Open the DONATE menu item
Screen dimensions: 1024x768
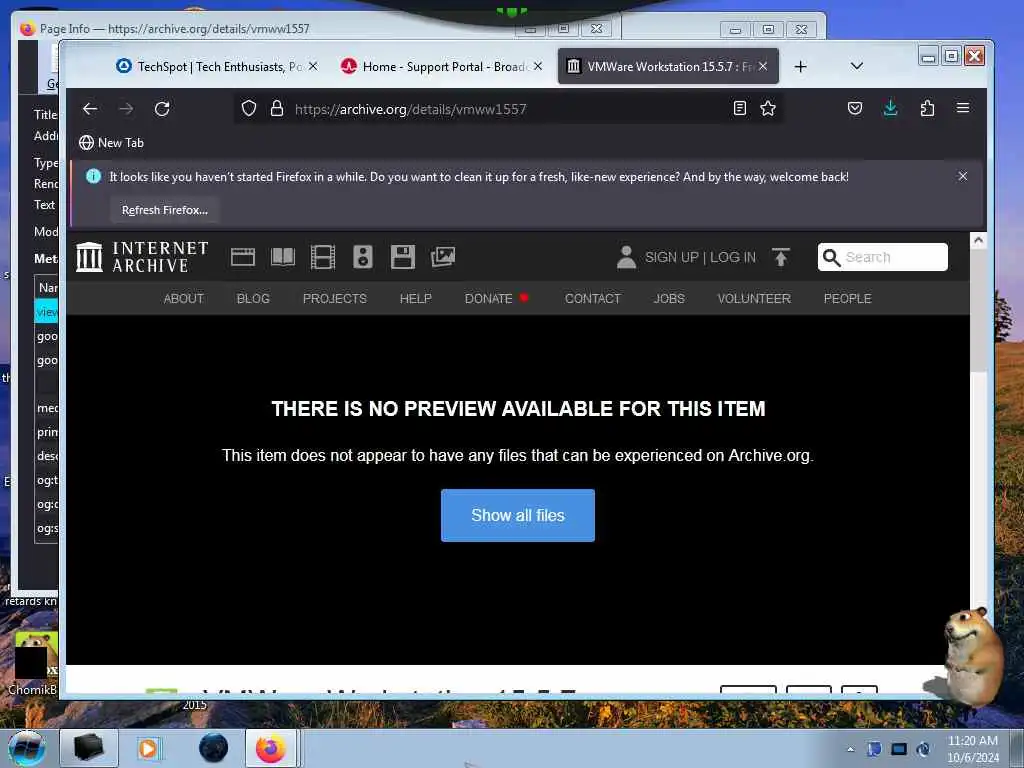[x=488, y=298]
